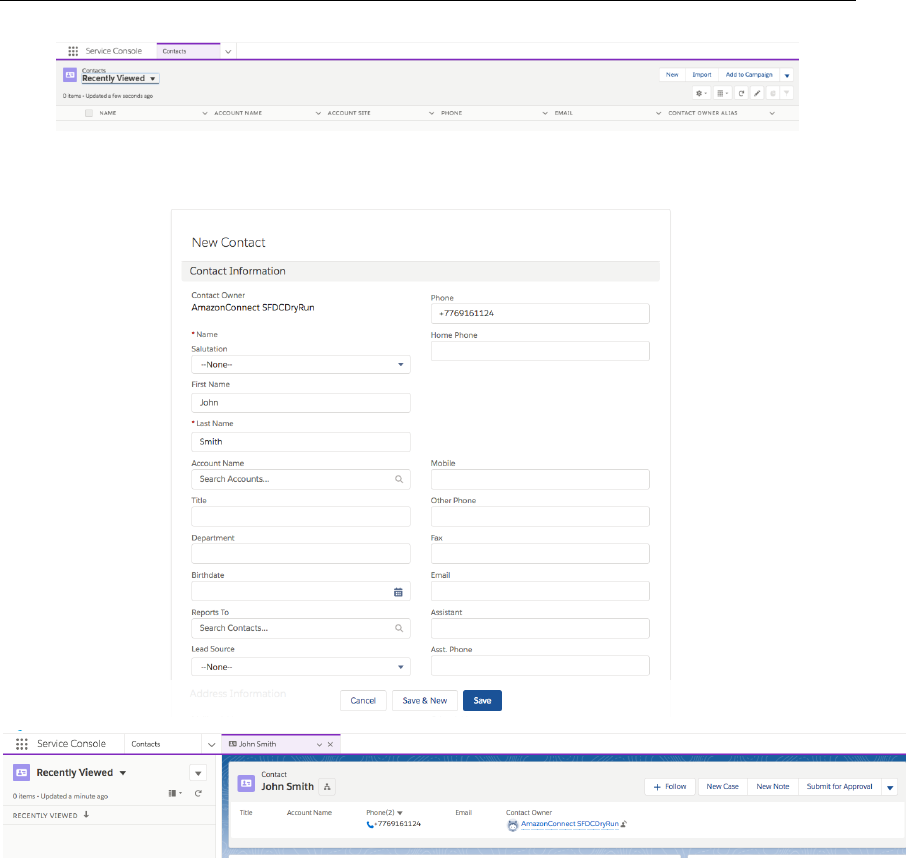Click the Follow button
The image size is (906, 858).
pos(670,787)
